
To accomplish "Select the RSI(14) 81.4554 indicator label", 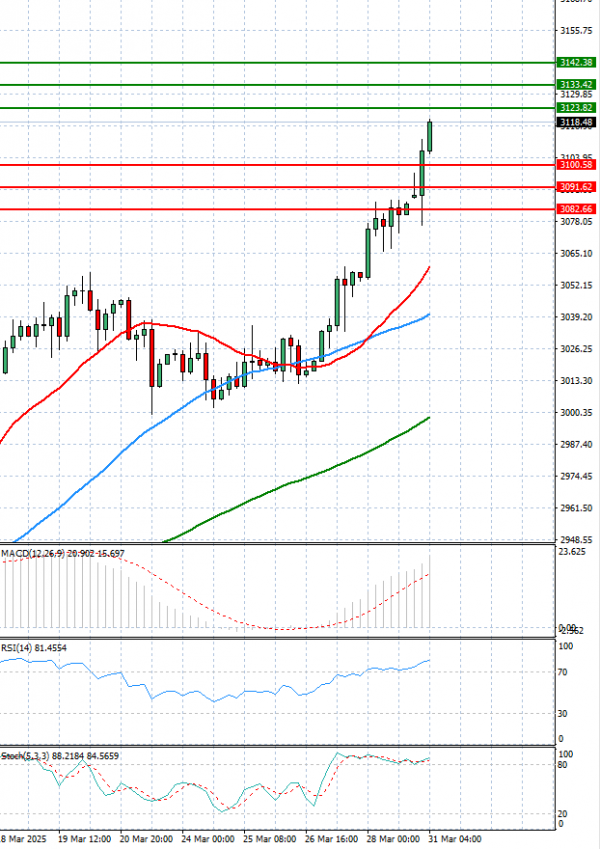I will (x=34, y=648).
